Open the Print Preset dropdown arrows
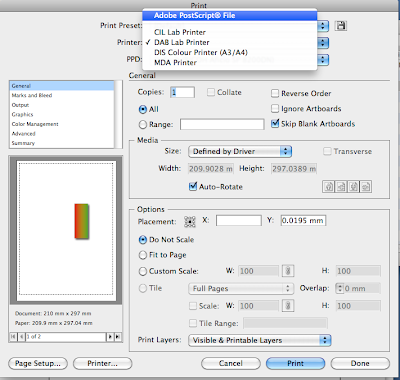This screenshot has height=380, width=400. (323, 26)
